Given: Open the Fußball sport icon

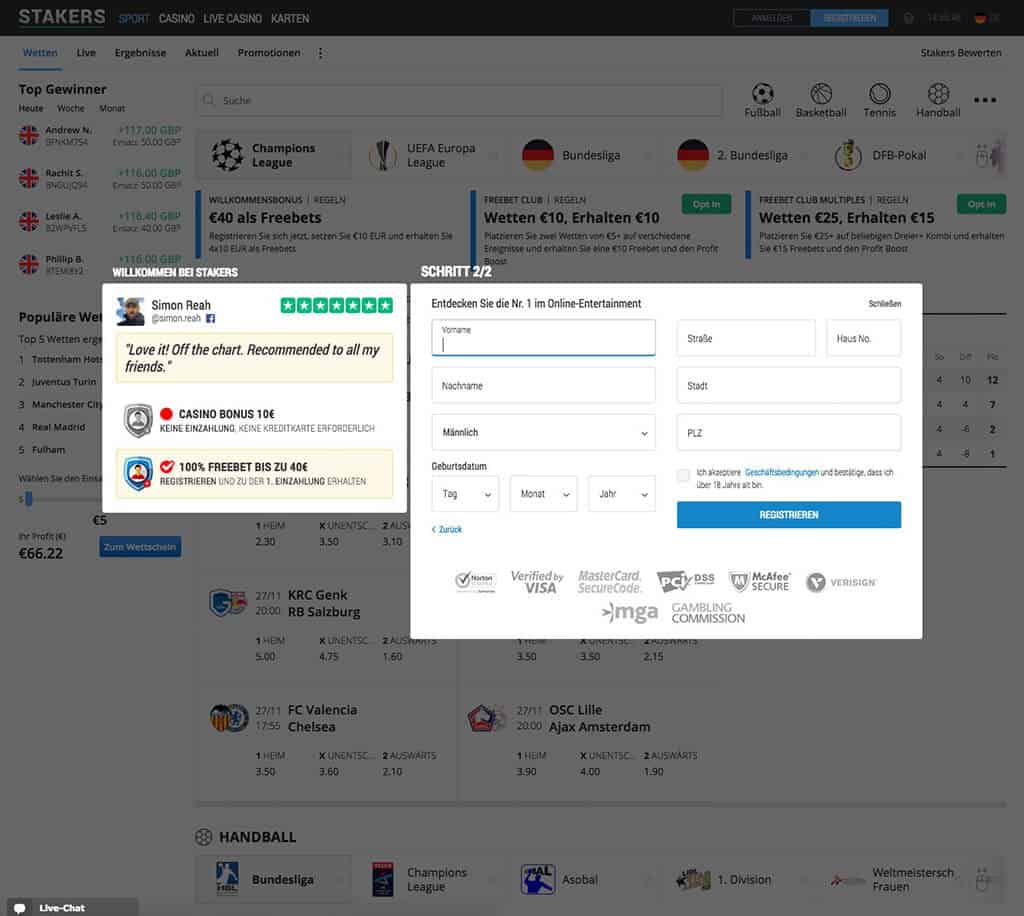Looking at the screenshot, I should [x=762, y=100].
